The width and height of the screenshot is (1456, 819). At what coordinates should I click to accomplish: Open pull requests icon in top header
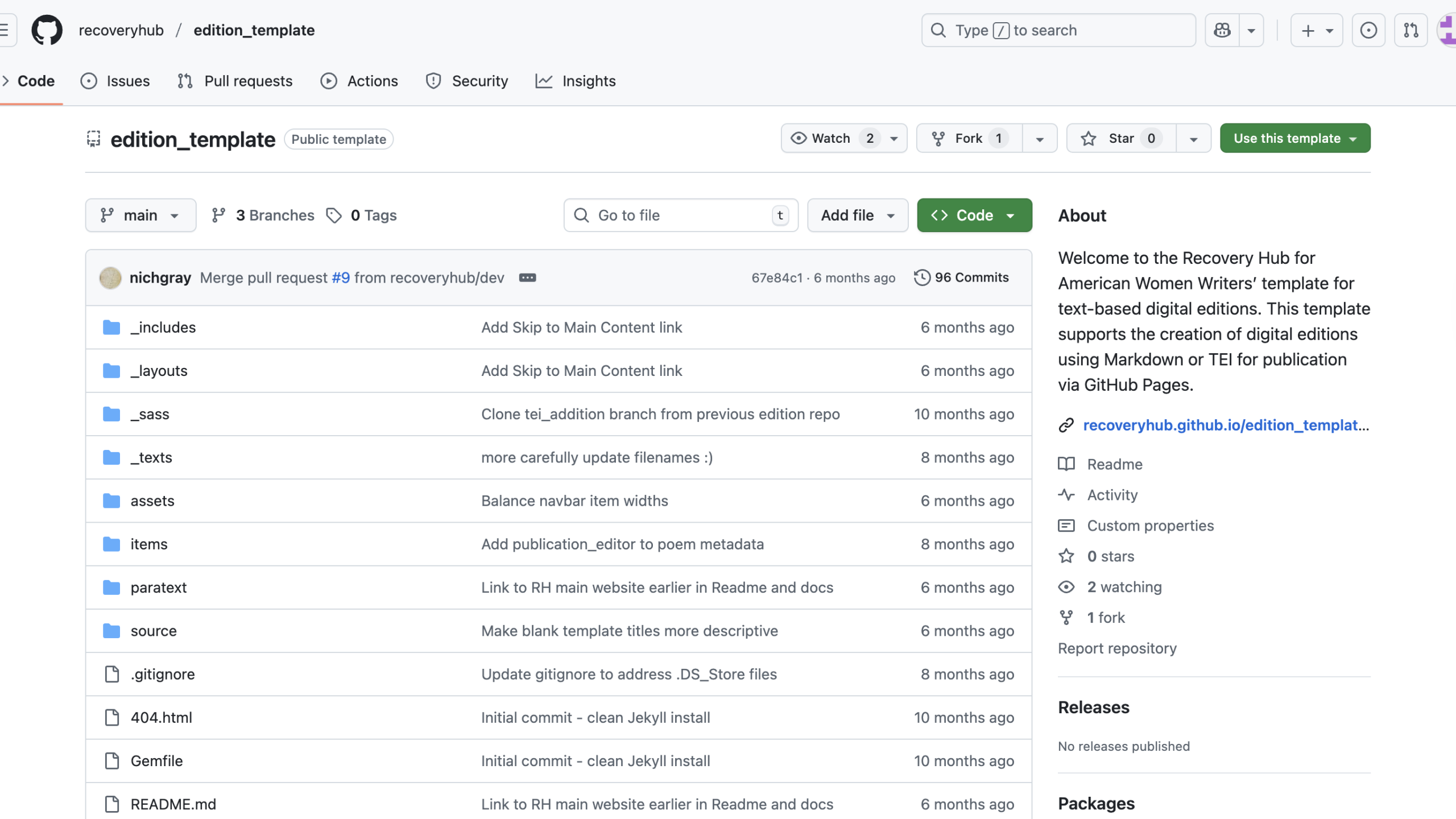(x=1410, y=30)
